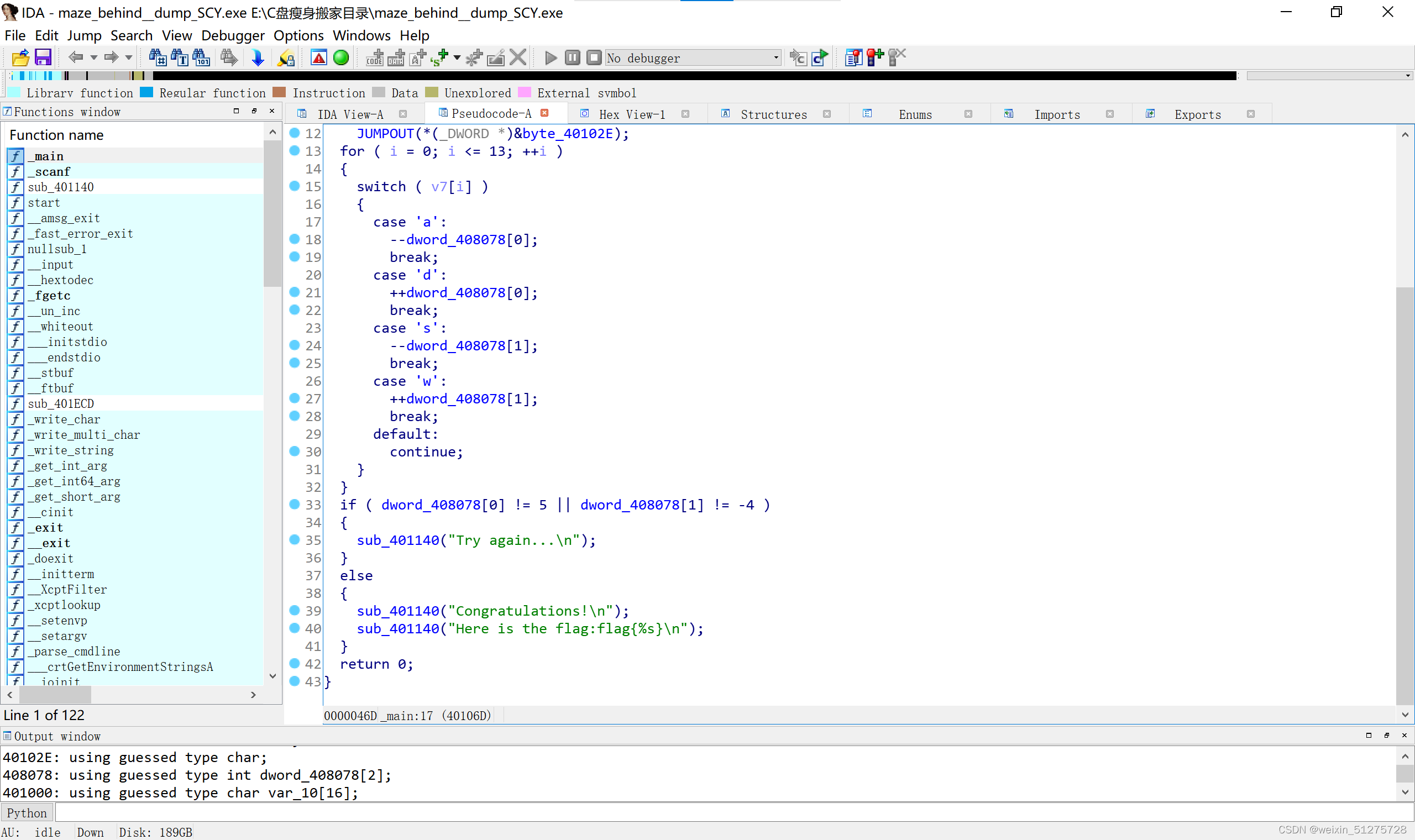Click the undefine X toolbar icon
The width and height of the screenshot is (1415, 840).
pos(518,57)
